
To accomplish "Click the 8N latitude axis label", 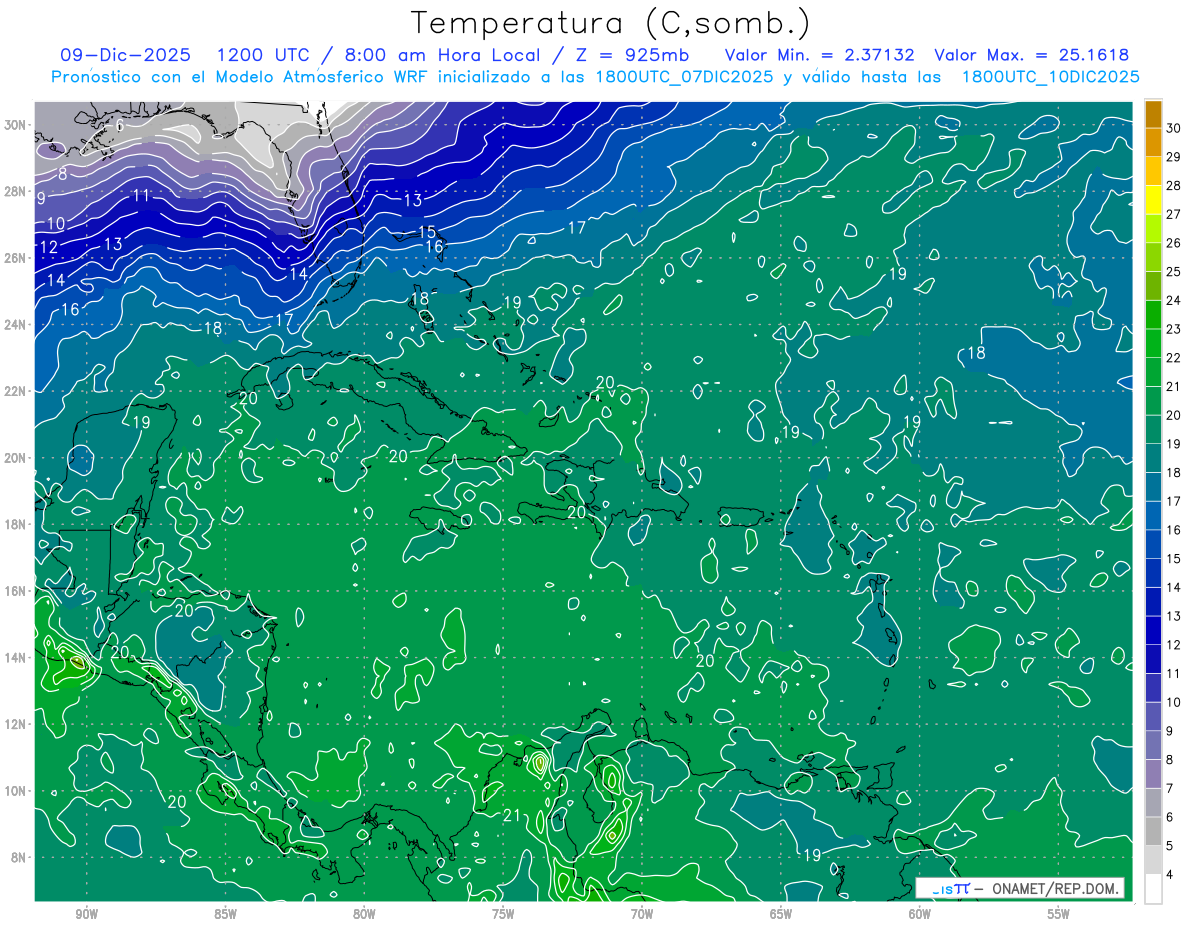I will pos(20,857).
